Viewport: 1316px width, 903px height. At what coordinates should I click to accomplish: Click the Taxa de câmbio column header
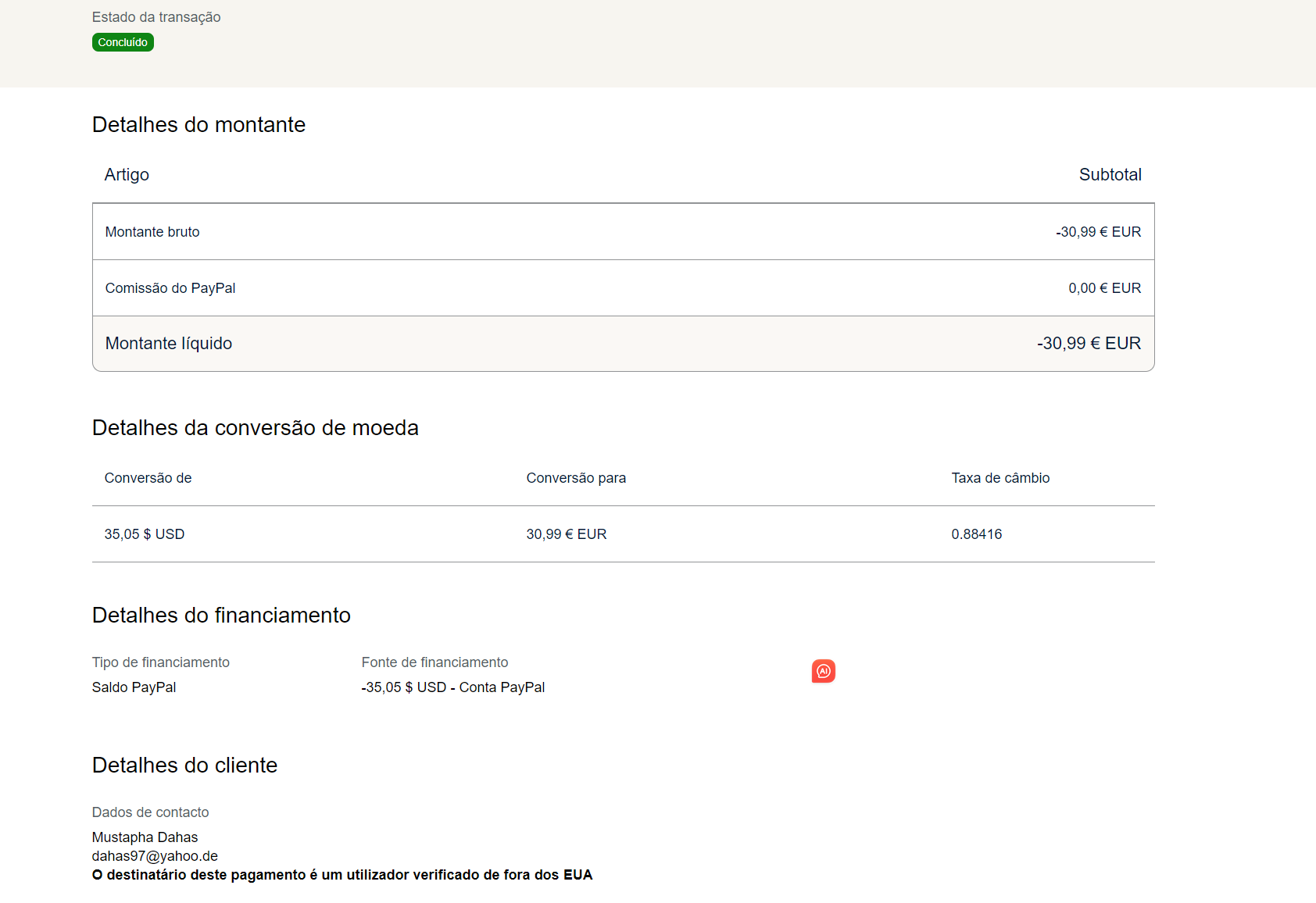click(1000, 478)
